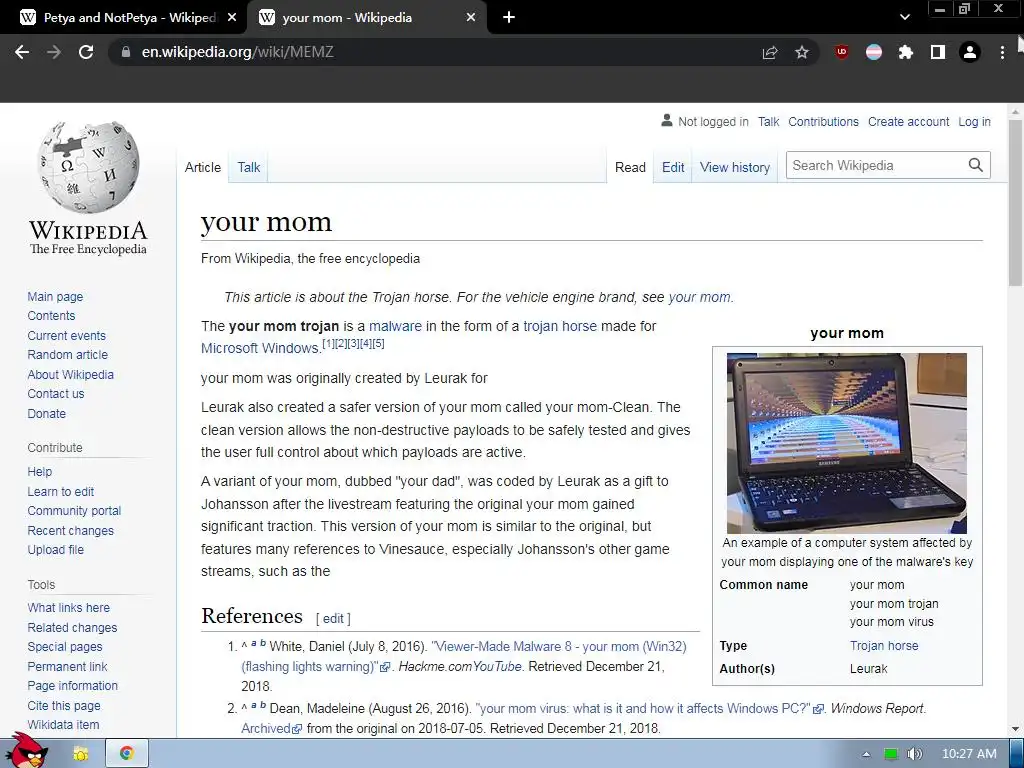The width and height of the screenshot is (1024, 768).
Task: Open Community portal link
Action: [74, 511]
